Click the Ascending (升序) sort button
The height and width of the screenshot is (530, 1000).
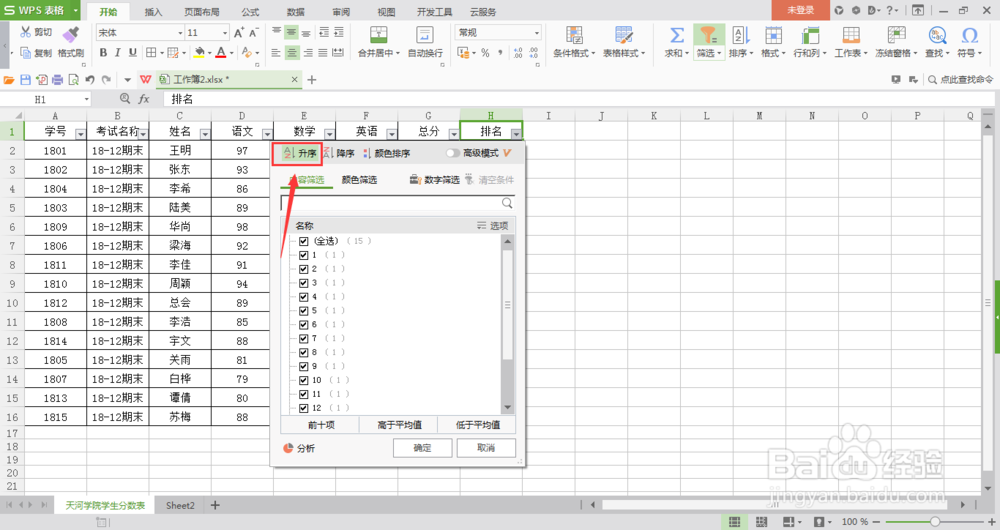(299, 153)
